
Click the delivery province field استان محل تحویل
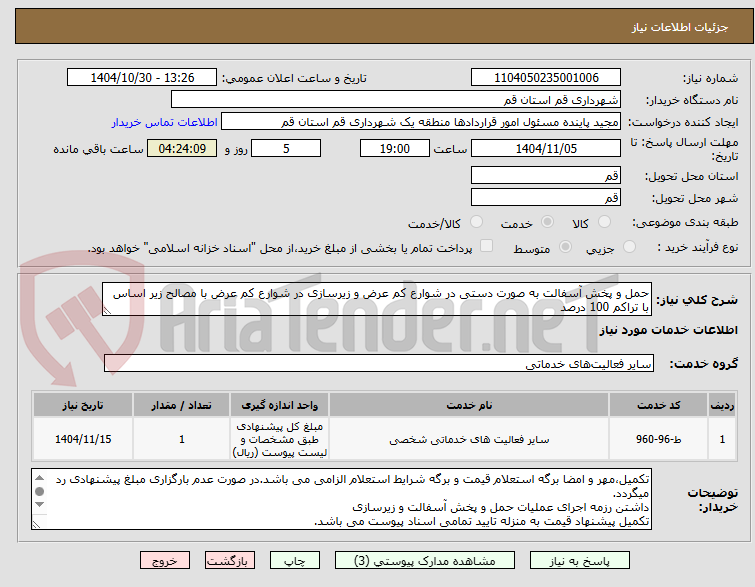pyautogui.click(x=546, y=175)
